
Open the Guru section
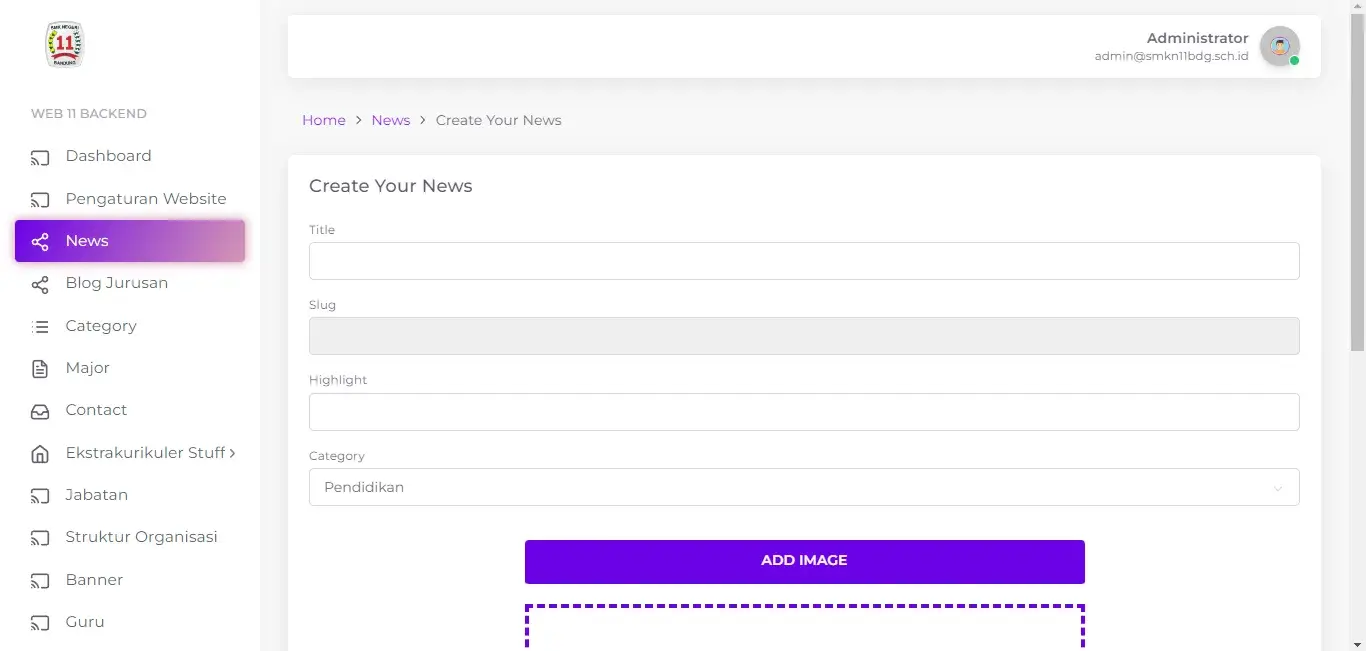pyautogui.click(x=130, y=622)
